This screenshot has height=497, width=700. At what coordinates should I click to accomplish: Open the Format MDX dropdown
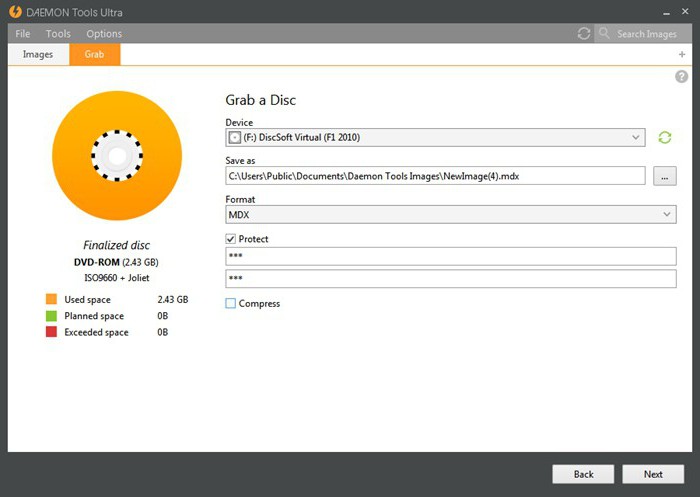coord(451,214)
